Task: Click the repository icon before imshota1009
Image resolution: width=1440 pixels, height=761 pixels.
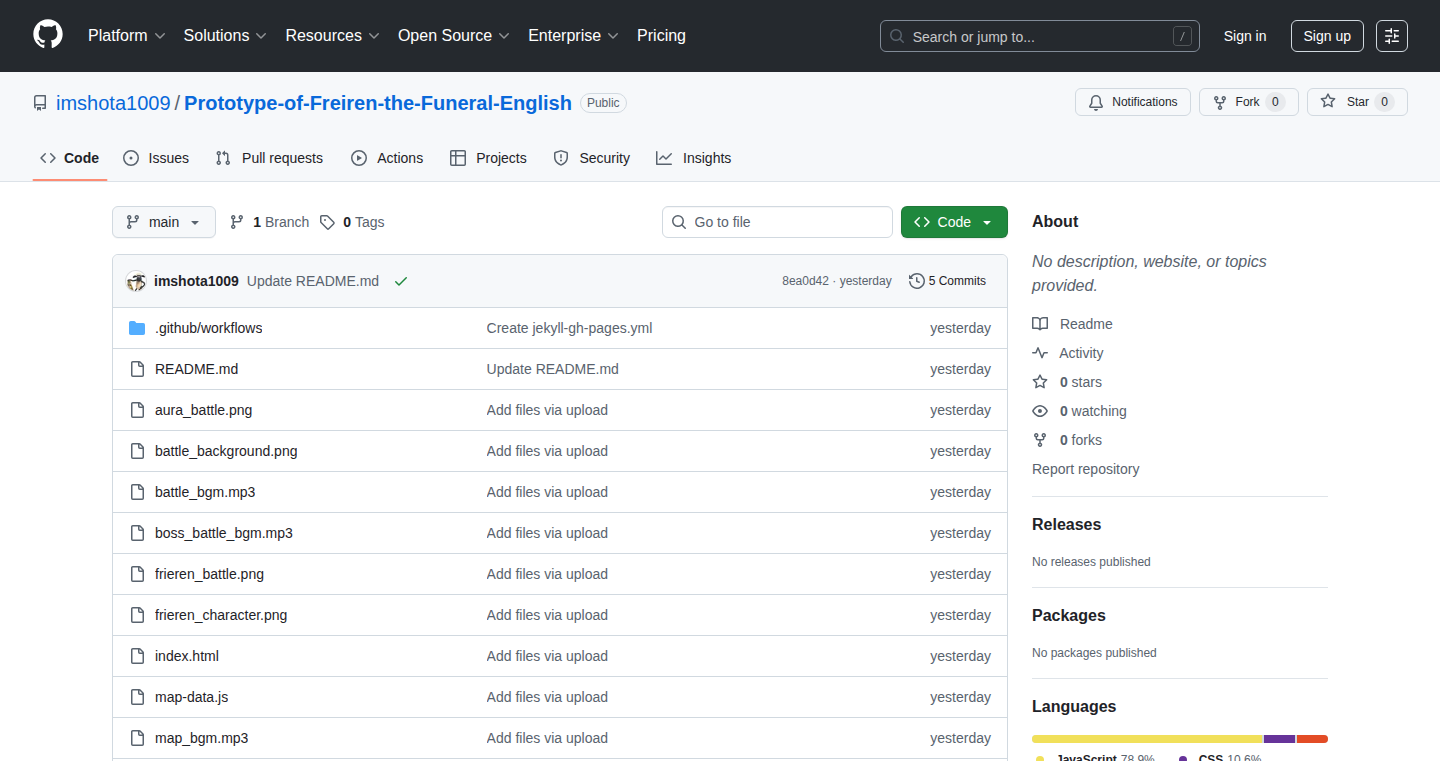Action: [40, 103]
